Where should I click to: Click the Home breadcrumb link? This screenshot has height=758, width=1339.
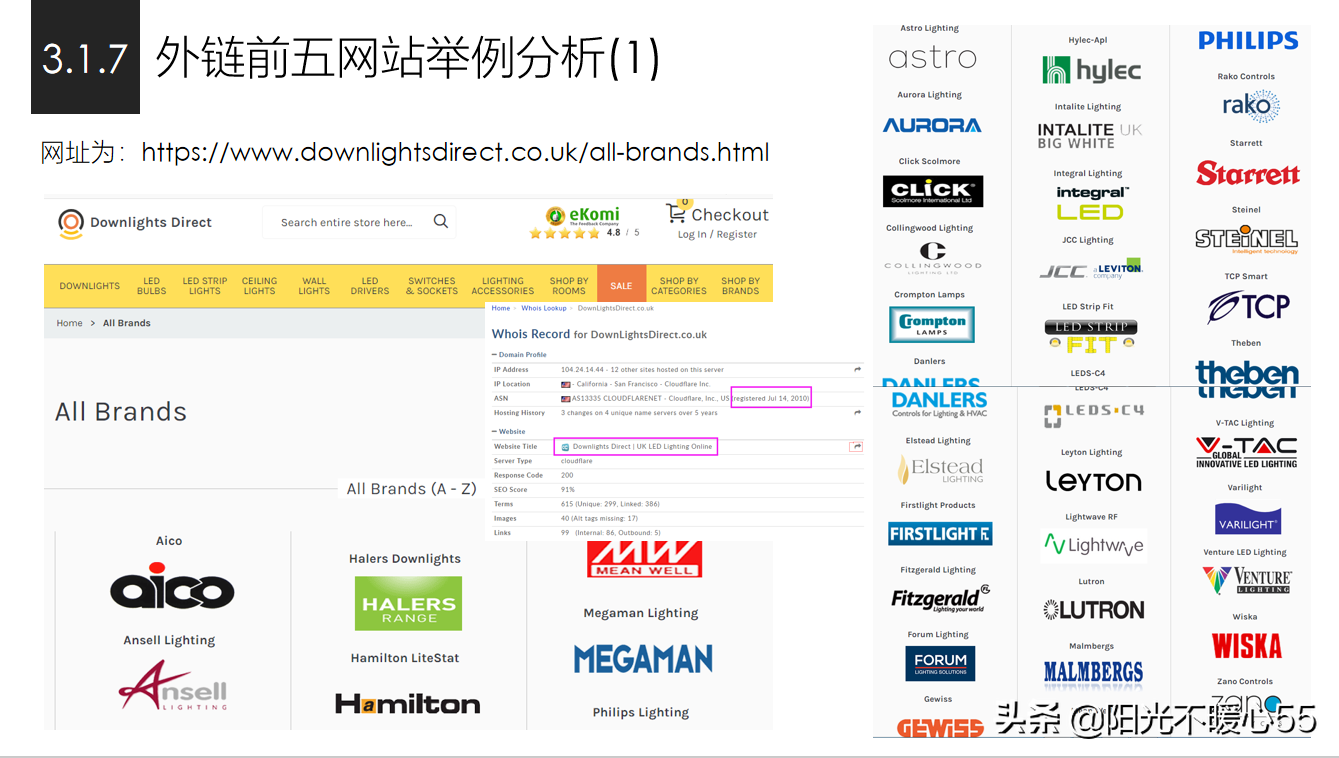tap(69, 323)
